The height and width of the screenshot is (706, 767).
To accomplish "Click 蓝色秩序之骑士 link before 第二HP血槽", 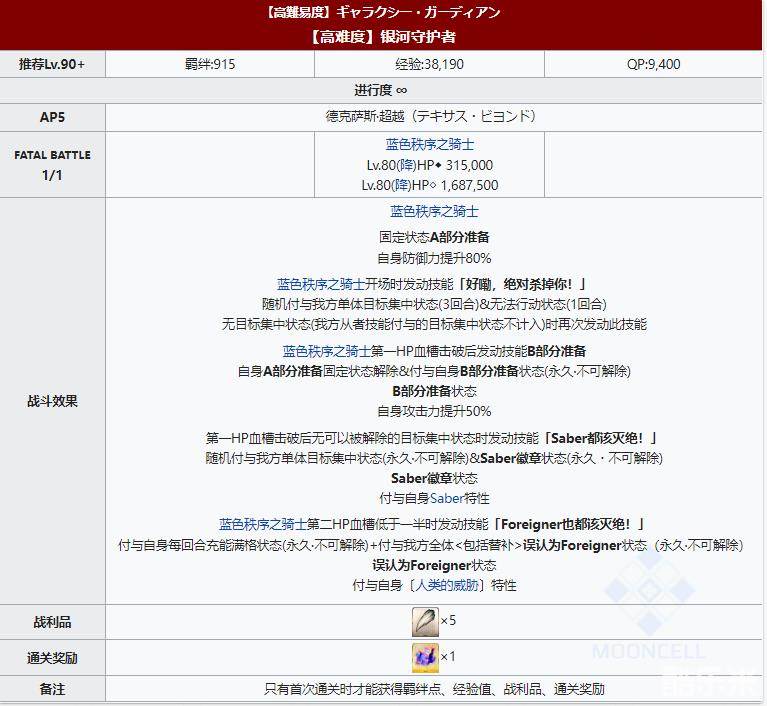I will pyautogui.click(x=262, y=524).
